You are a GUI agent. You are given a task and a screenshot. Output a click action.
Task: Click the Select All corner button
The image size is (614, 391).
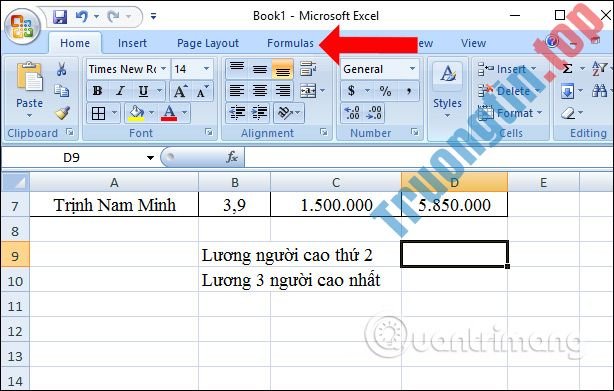click(15, 182)
